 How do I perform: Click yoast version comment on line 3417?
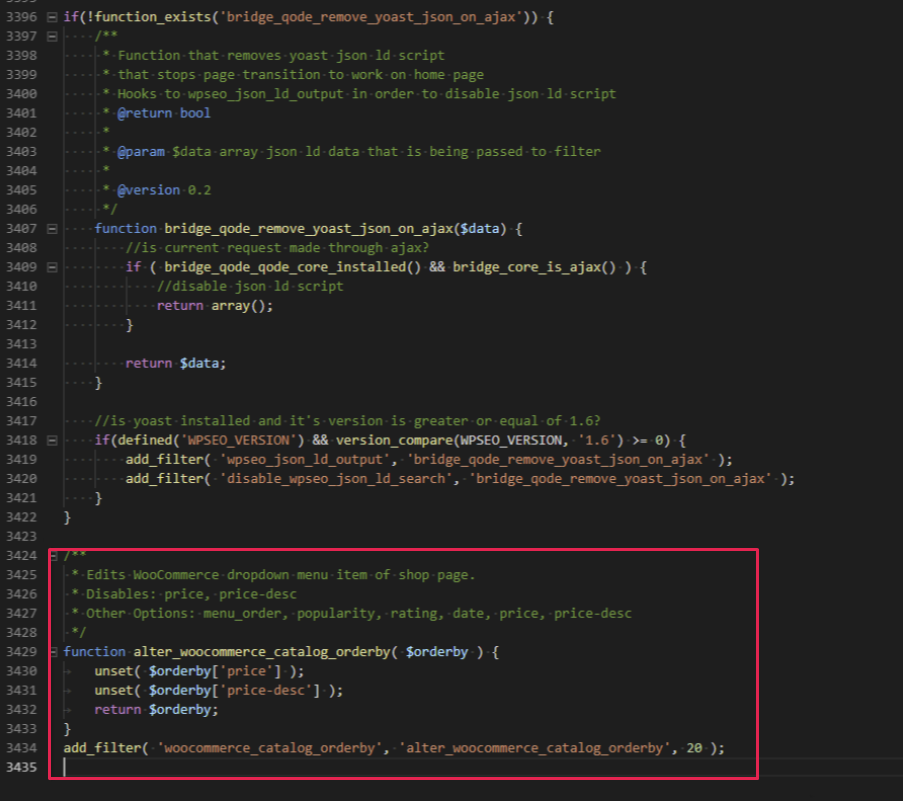coord(347,421)
